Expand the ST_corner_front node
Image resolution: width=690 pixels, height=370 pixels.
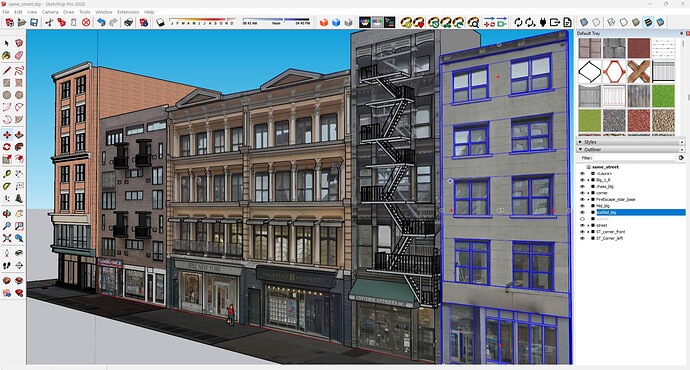pyautogui.click(x=588, y=232)
